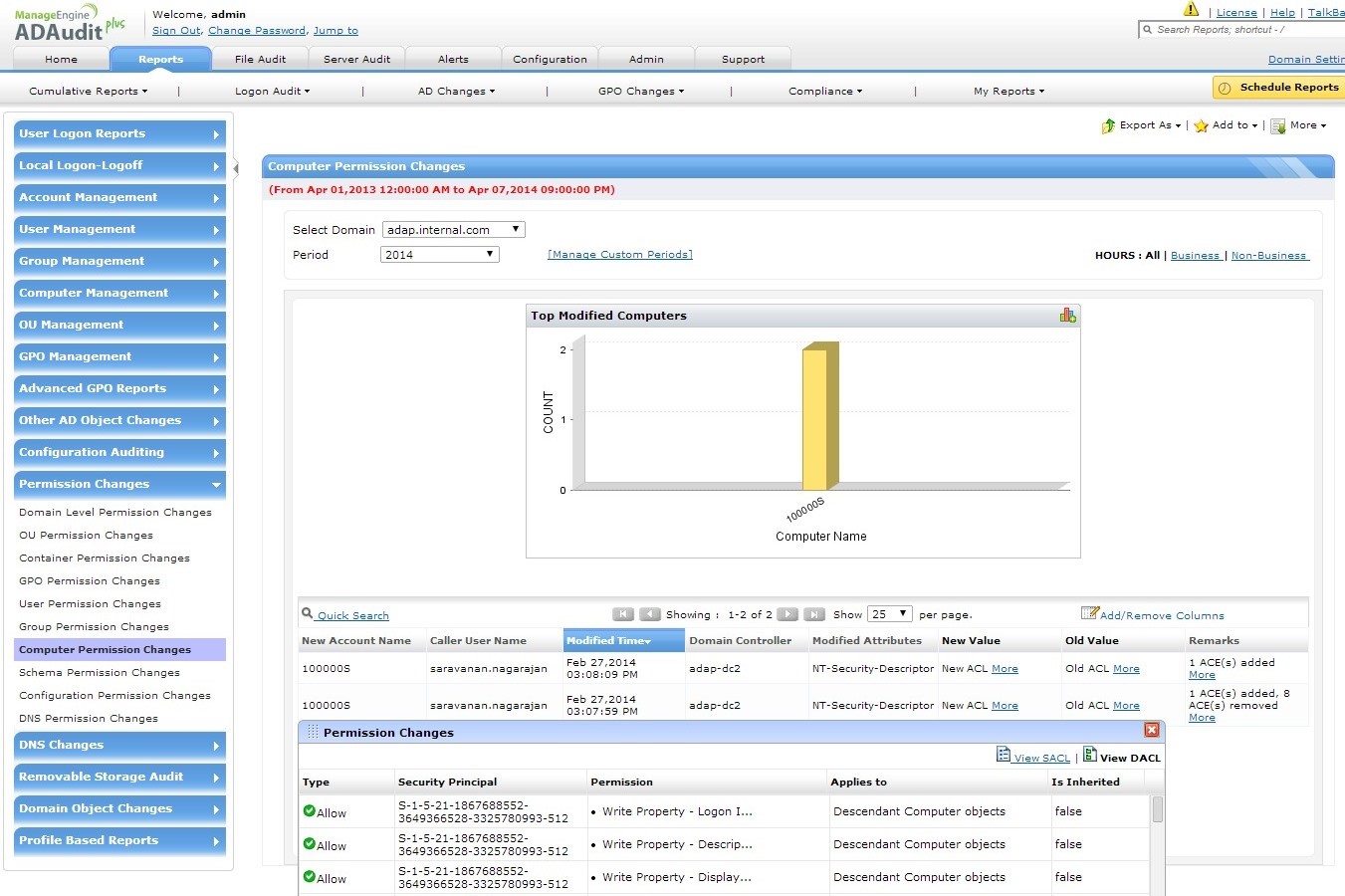
Task: Jump to the last page of results
Action: (x=813, y=614)
